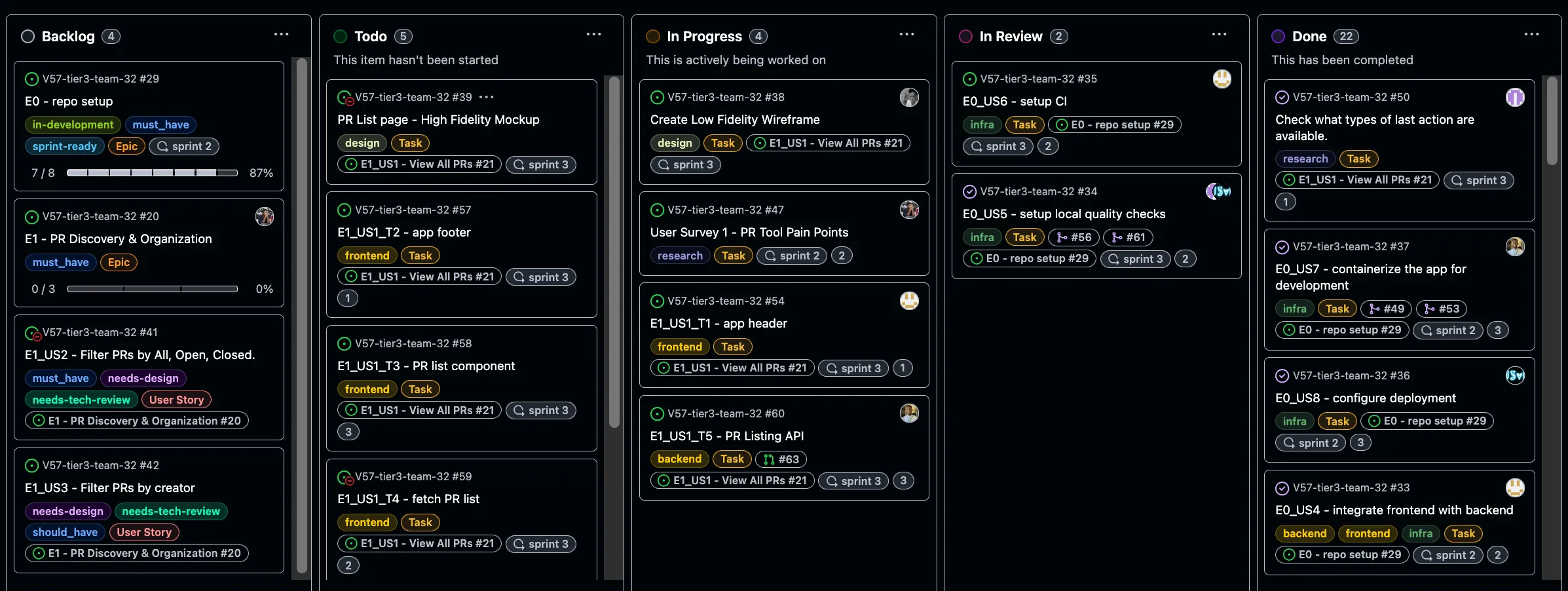Click assignee avatar on issue #38 card
Image resolution: width=1568 pixels, height=591 pixels.
point(909,98)
